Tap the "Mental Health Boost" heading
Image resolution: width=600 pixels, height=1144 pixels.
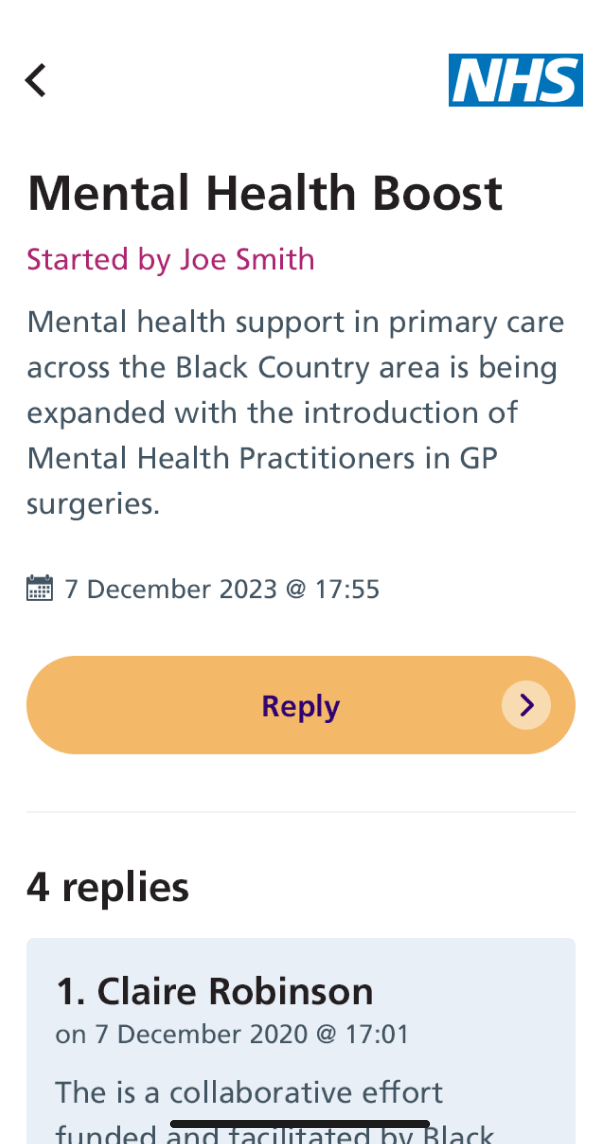click(x=264, y=193)
